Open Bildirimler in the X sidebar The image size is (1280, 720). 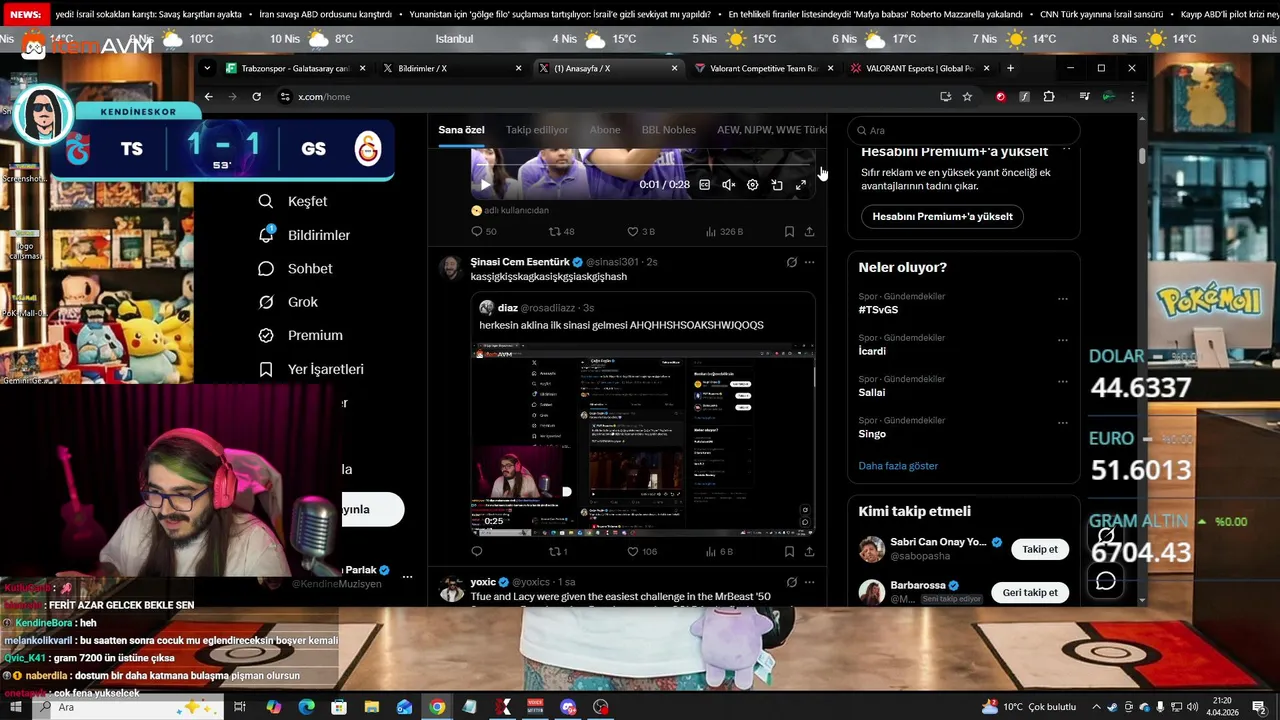[x=304, y=235]
